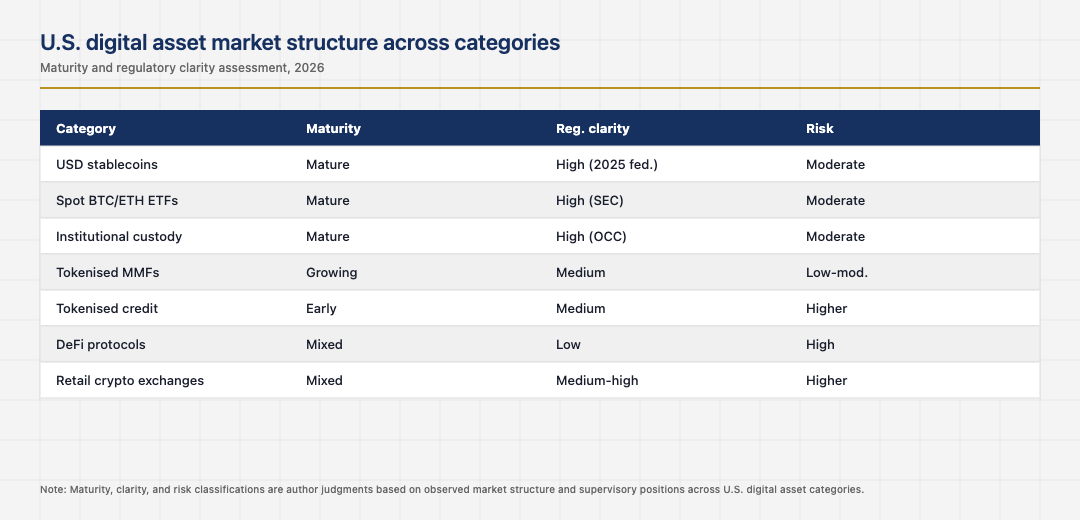This screenshot has height=520, width=1080.
Task: Select 'Mature' in the Institutional custody row
Action: coord(327,236)
